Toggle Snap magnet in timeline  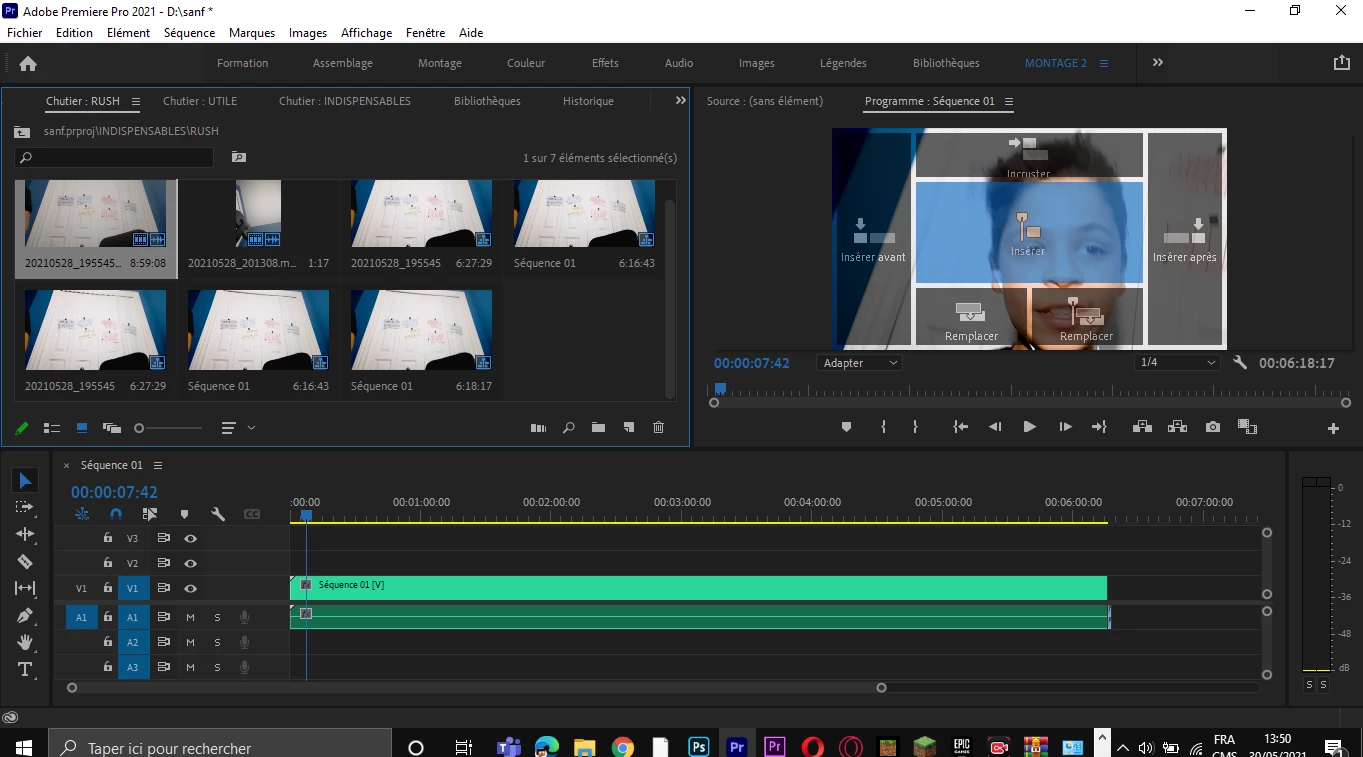click(116, 514)
